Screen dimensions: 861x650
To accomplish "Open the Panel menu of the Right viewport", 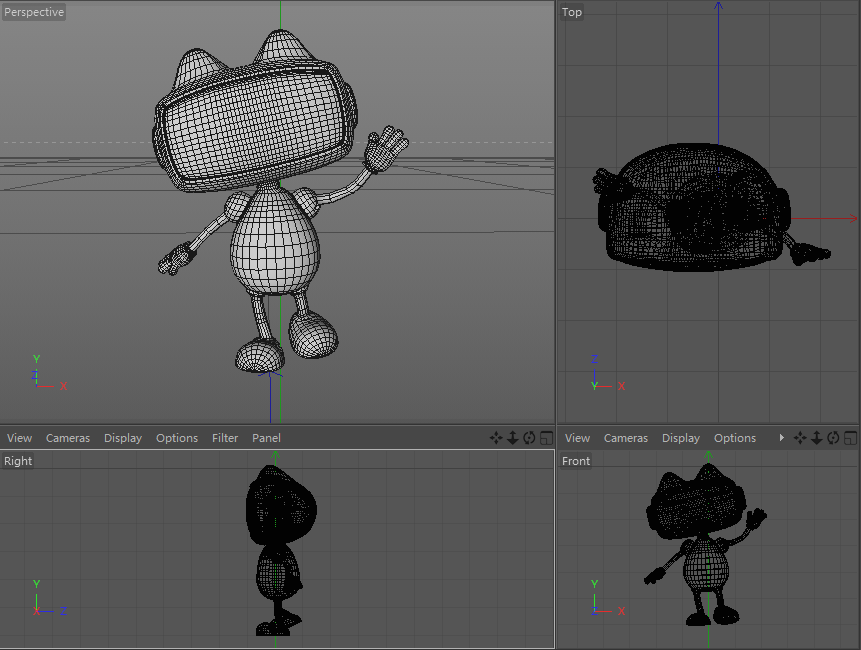I will point(266,438).
